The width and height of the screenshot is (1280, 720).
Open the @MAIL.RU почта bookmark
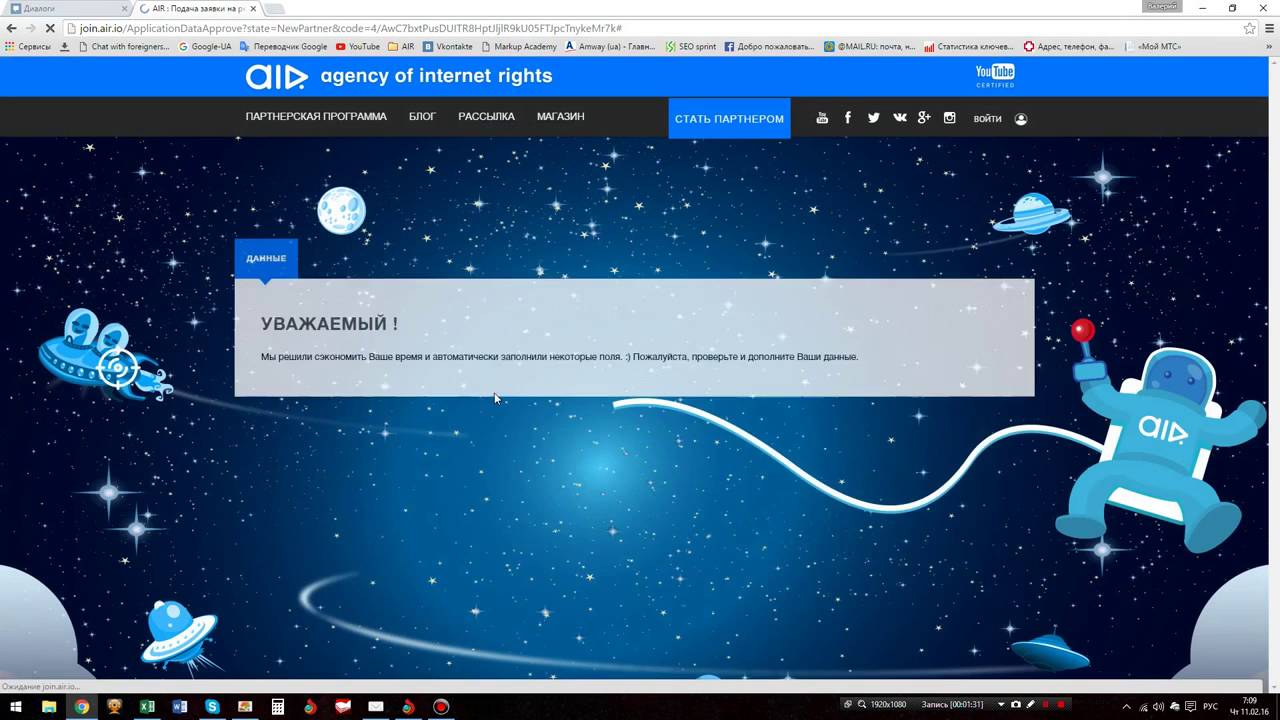pos(870,46)
